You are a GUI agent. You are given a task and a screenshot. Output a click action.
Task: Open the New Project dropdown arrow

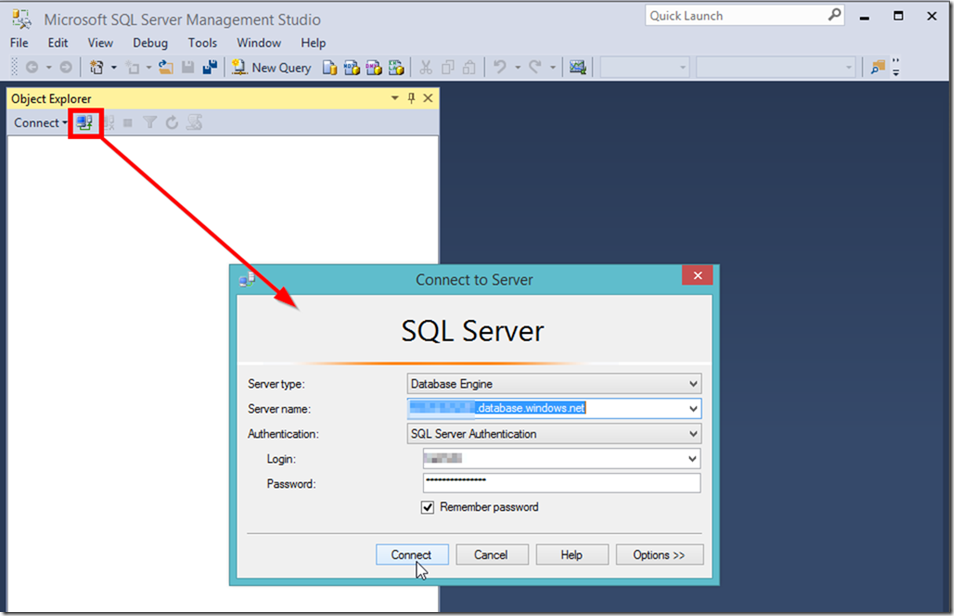click(114, 68)
